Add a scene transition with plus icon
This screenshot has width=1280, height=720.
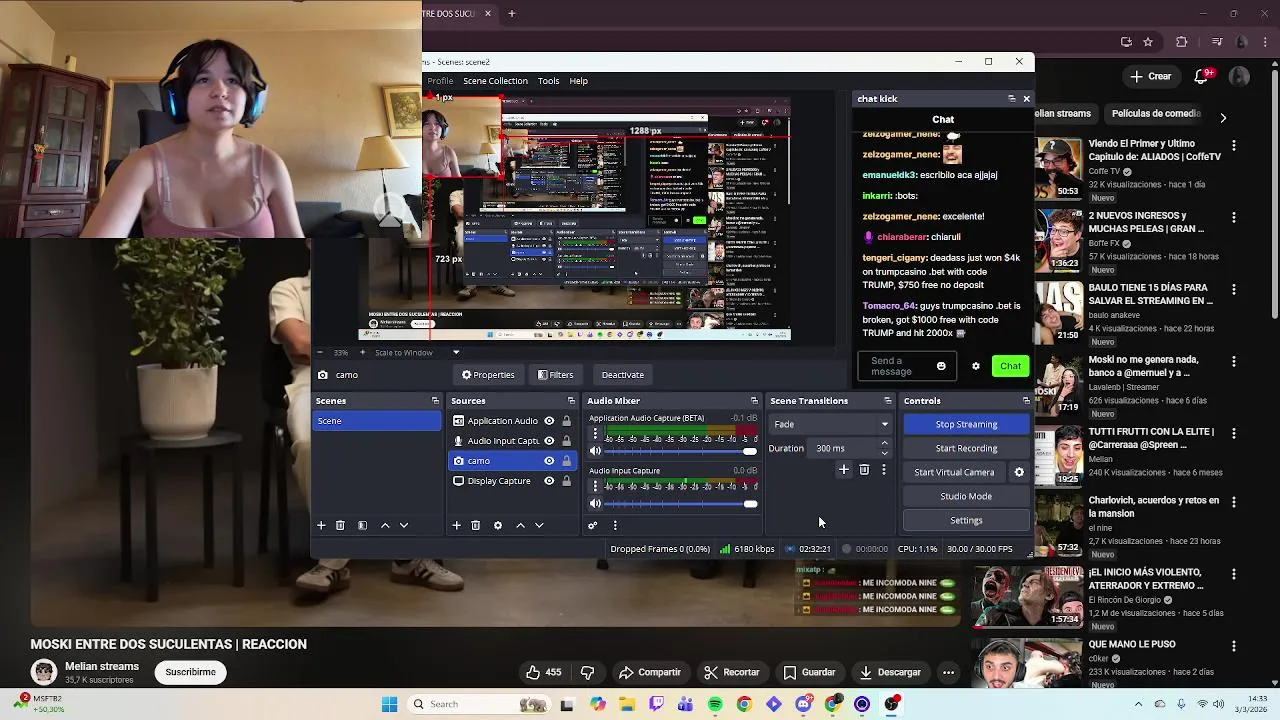click(844, 470)
